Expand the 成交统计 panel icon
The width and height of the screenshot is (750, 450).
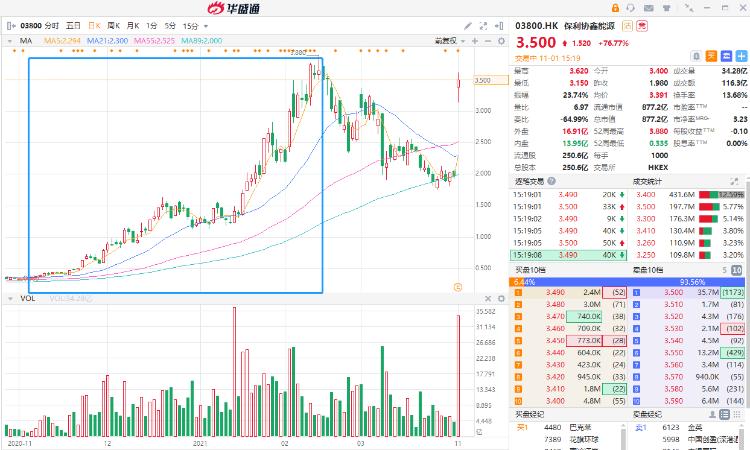point(734,181)
